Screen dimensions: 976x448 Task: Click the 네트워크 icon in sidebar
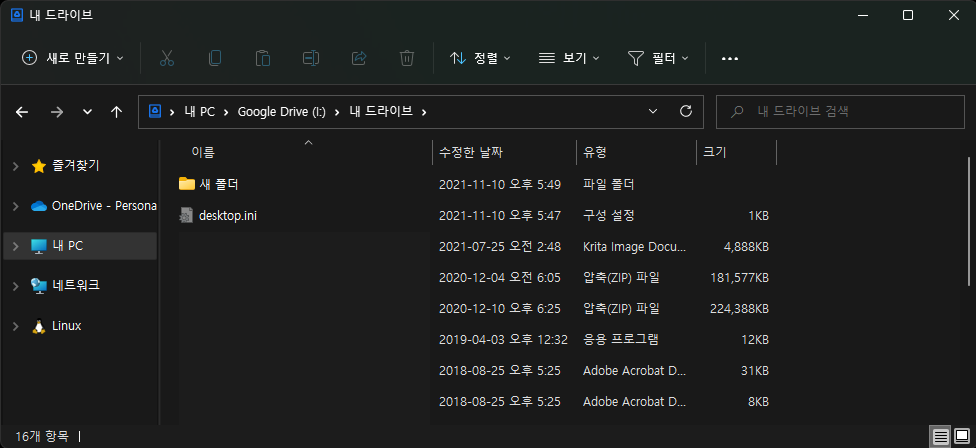click(39, 286)
